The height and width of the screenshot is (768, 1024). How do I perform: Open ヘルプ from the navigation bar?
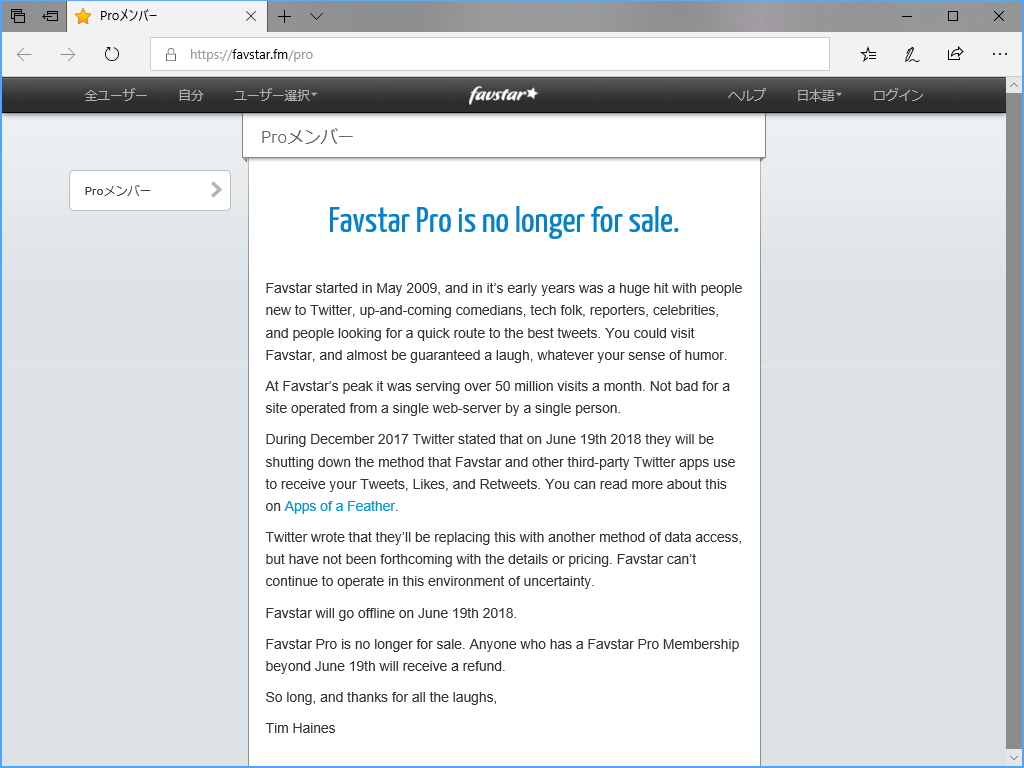click(748, 95)
